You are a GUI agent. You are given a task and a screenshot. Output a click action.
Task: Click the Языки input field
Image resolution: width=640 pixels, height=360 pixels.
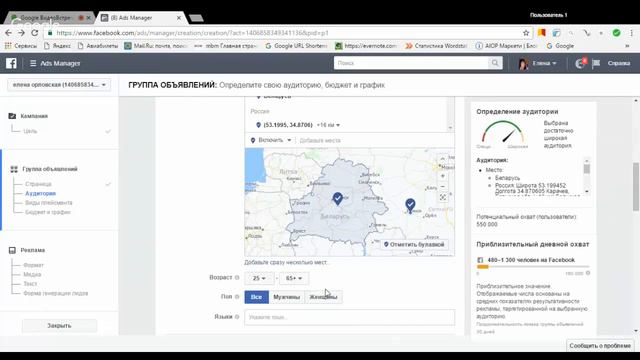point(349,317)
